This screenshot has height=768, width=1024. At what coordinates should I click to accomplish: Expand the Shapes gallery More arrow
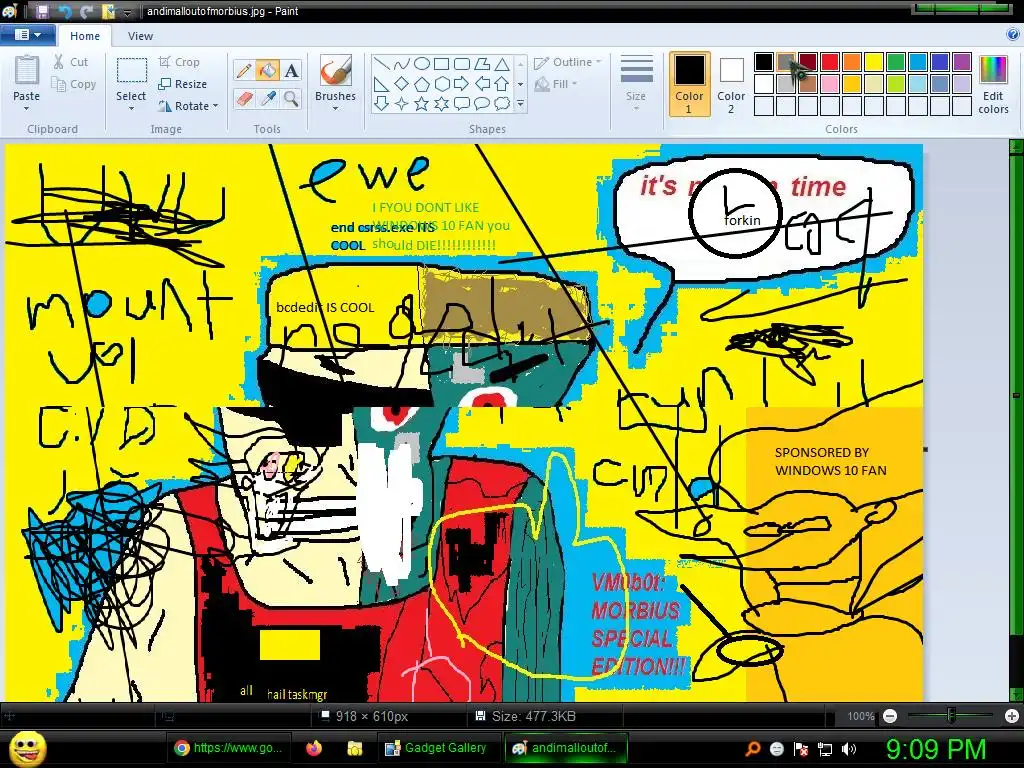pyautogui.click(x=520, y=103)
